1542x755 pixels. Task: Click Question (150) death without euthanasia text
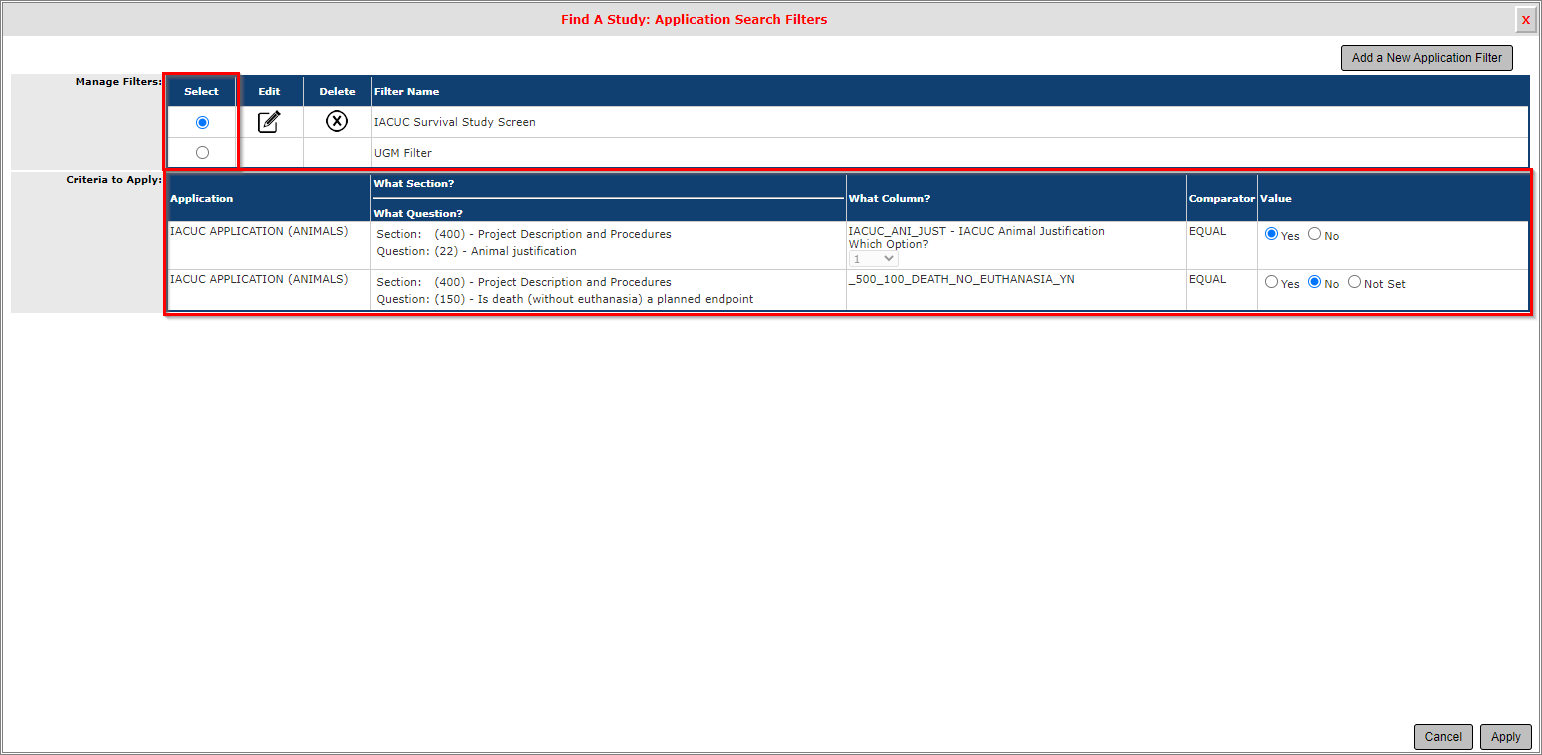pyautogui.click(x=564, y=299)
